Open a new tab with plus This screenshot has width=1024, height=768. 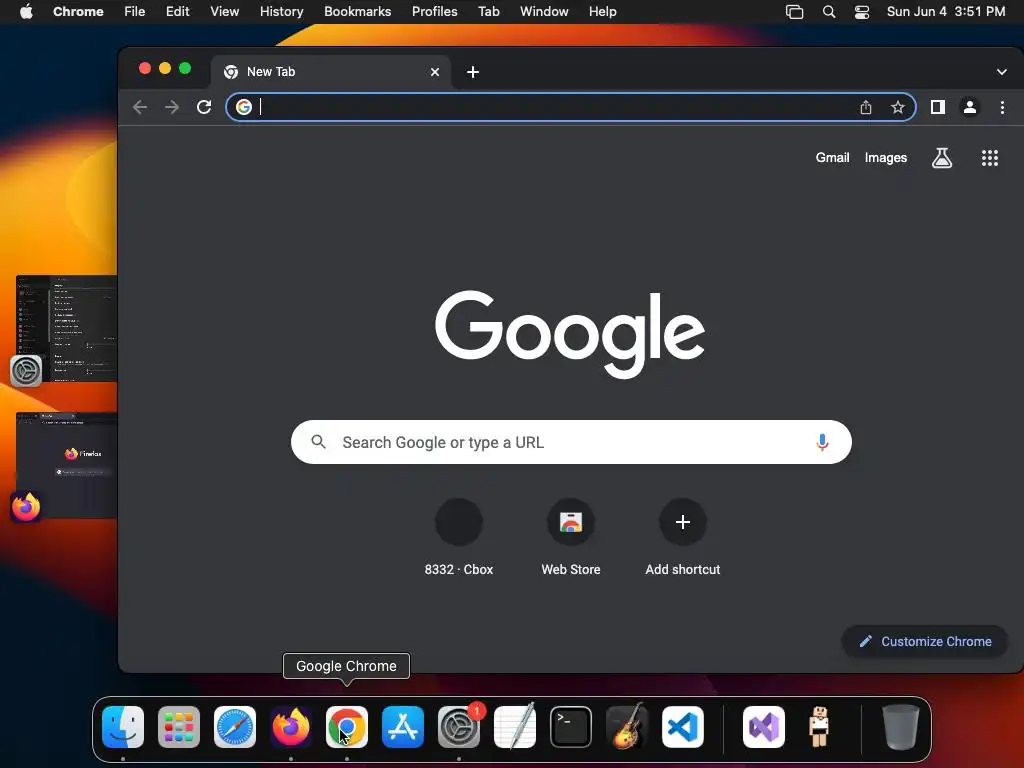[x=473, y=72]
